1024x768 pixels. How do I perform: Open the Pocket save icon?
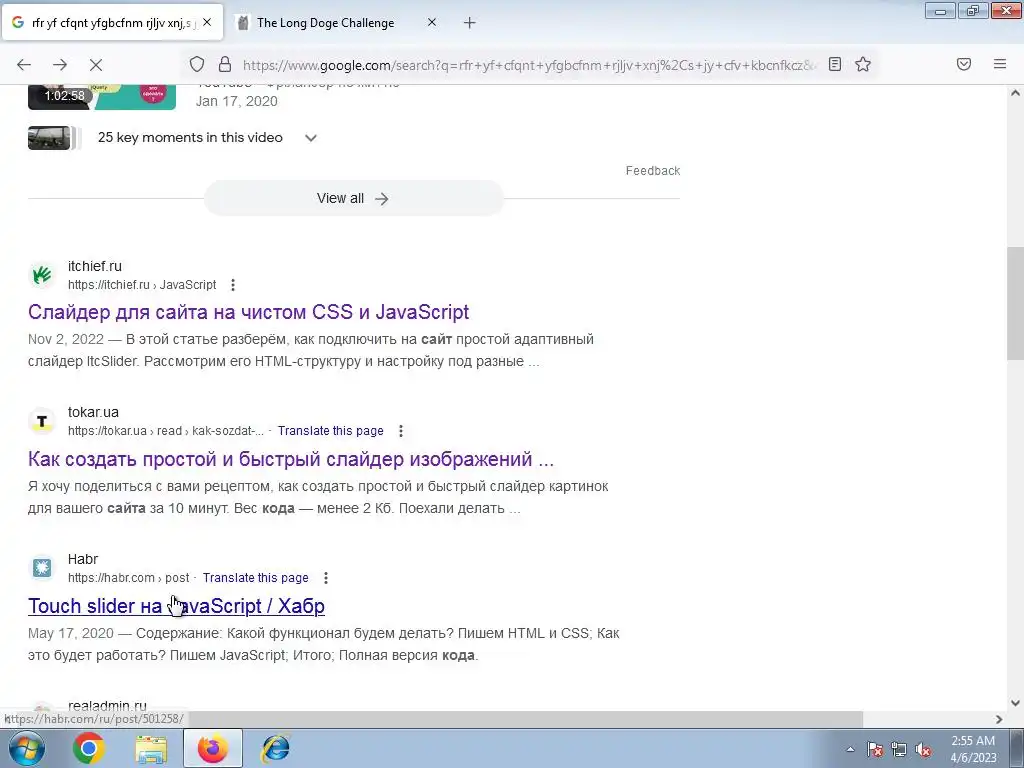(964, 64)
